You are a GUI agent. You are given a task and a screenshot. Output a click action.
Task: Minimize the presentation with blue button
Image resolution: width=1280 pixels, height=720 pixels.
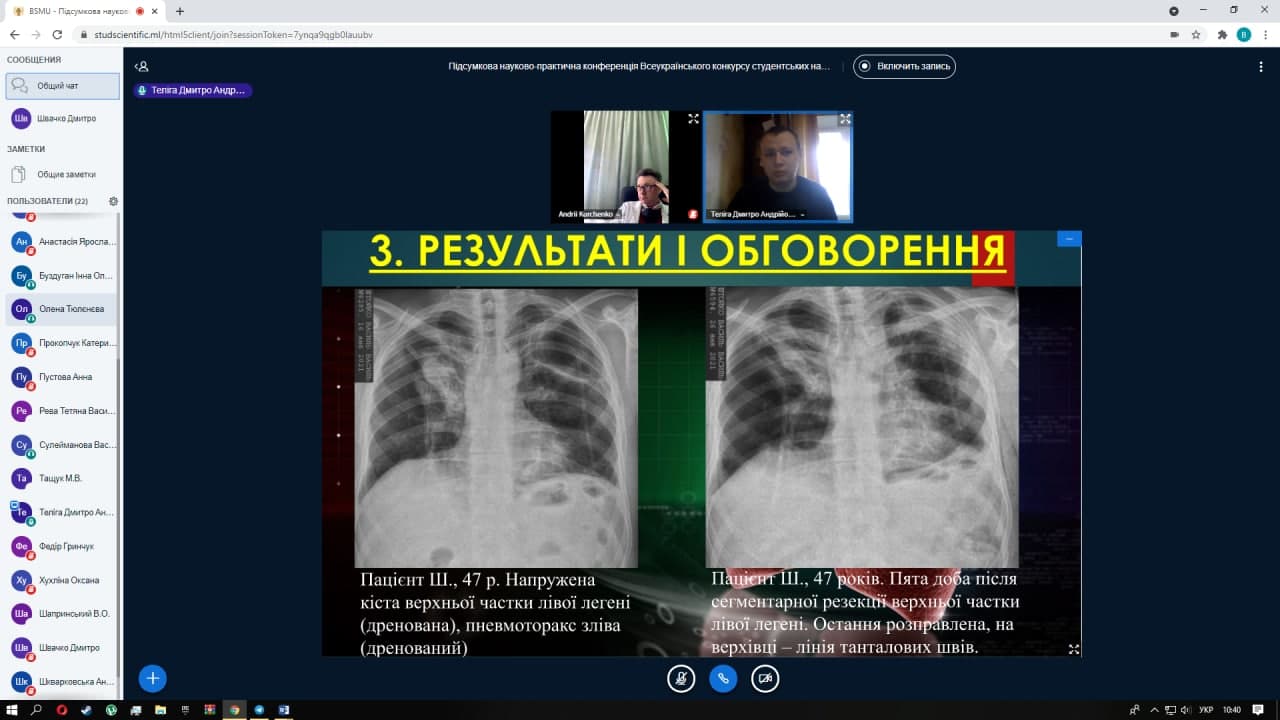(x=1069, y=239)
